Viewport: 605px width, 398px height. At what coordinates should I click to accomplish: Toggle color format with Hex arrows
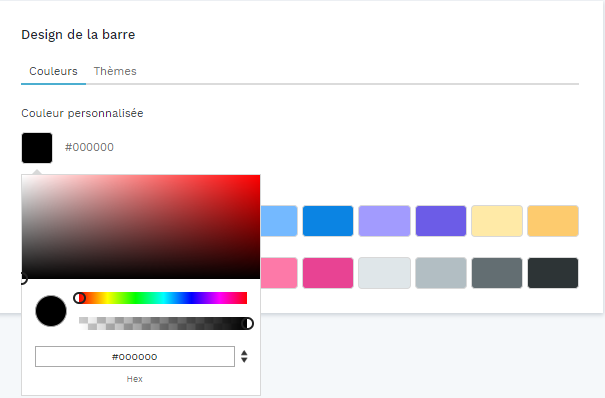point(244,356)
